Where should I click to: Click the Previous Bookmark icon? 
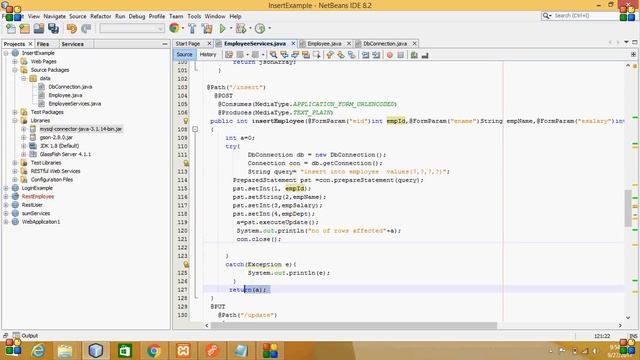[330, 55]
